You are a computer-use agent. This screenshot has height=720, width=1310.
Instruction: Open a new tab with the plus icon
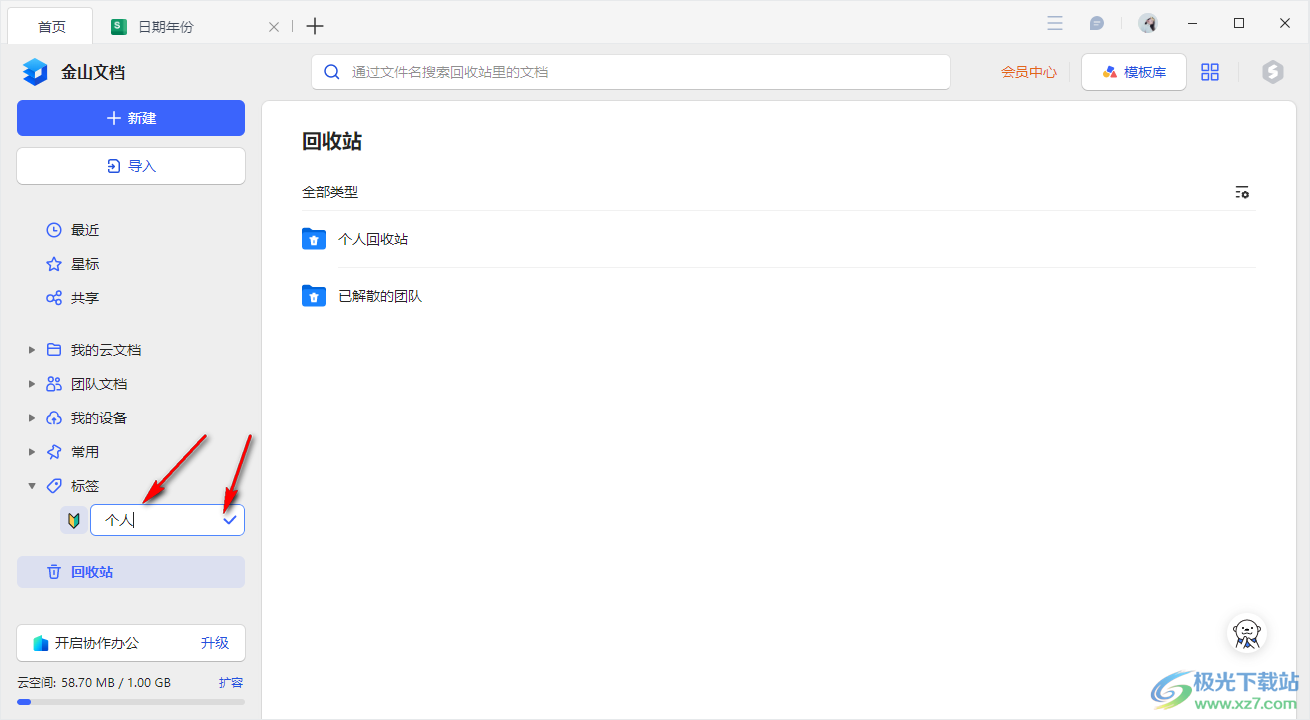point(315,26)
